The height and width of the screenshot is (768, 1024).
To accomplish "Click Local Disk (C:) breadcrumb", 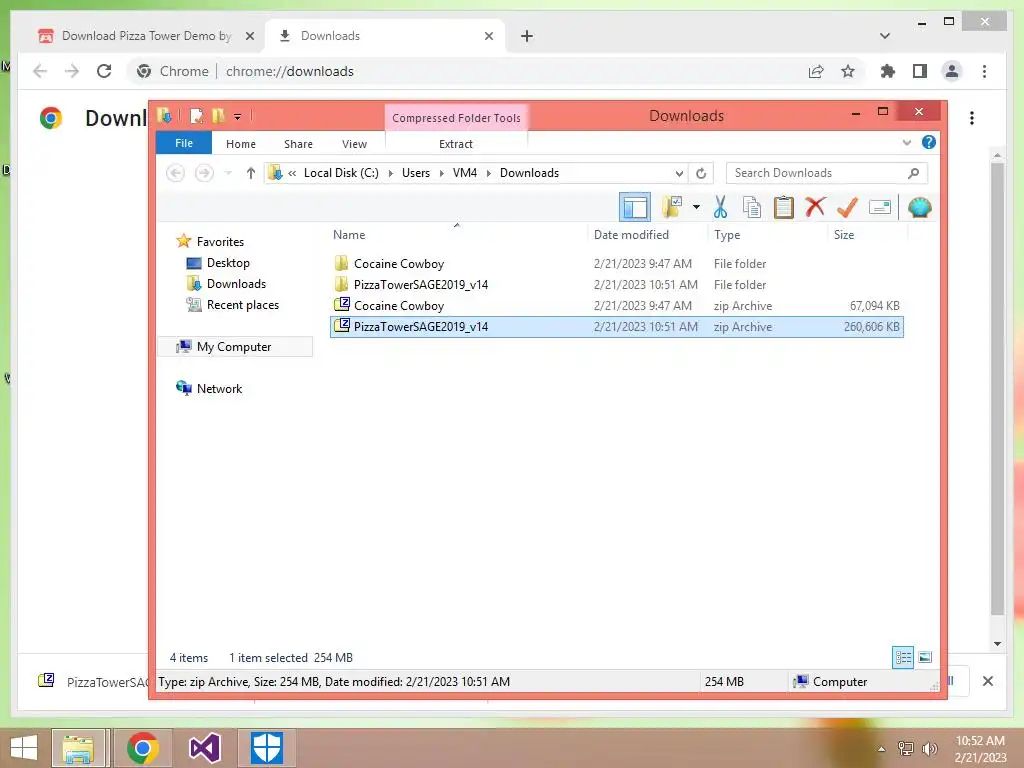I will 341,173.
